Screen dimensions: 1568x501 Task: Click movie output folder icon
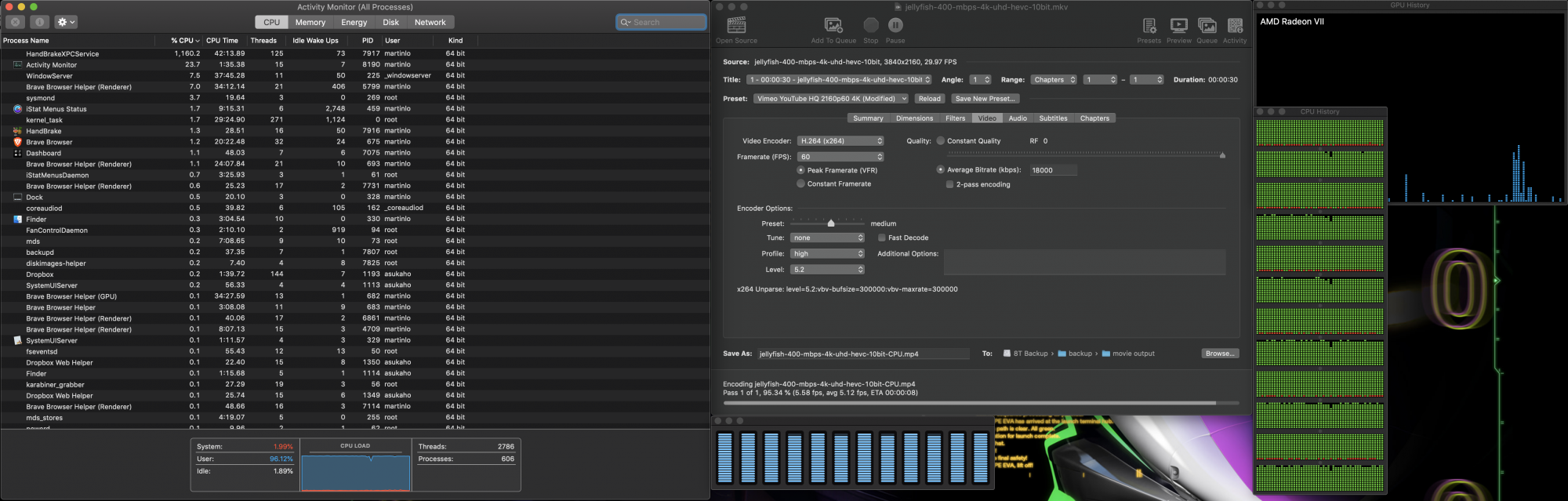click(x=1105, y=354)
